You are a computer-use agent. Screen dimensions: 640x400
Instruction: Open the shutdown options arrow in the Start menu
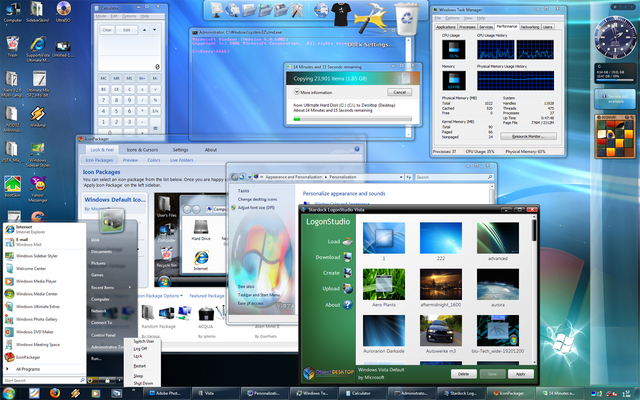(120, 380)
